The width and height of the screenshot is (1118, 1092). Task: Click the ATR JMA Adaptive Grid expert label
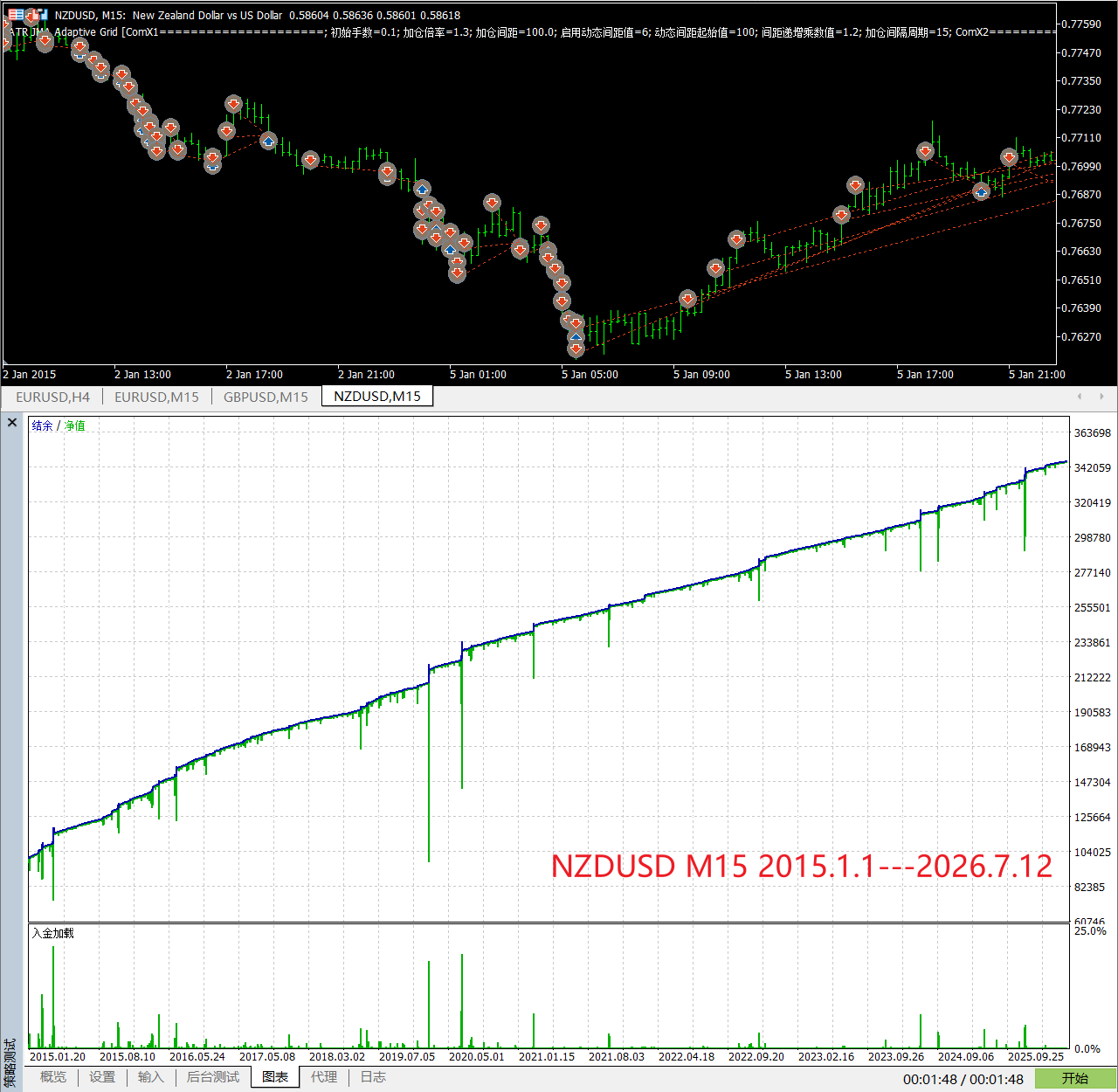[x=65, y=31]
